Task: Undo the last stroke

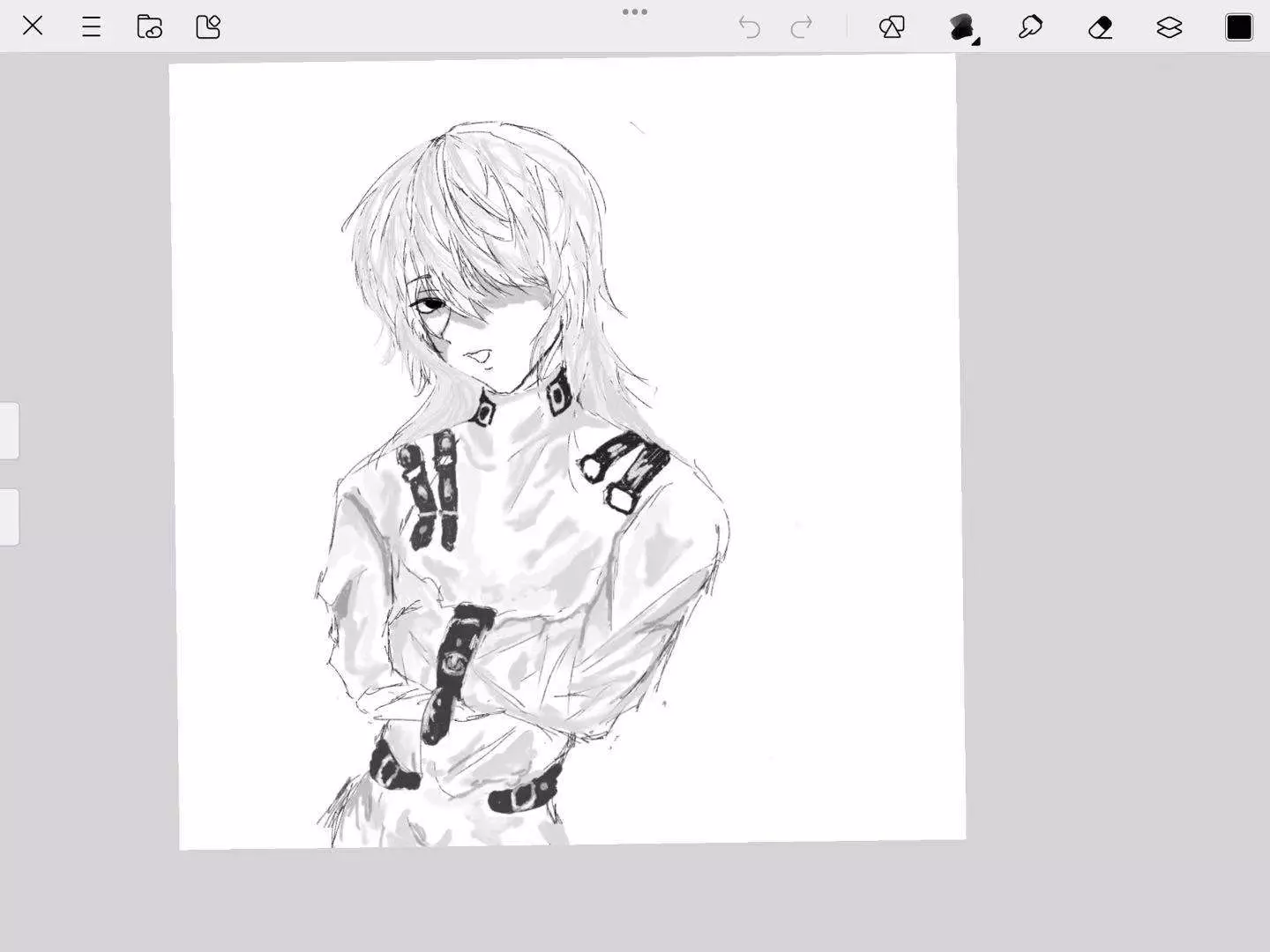Action: 749,27
